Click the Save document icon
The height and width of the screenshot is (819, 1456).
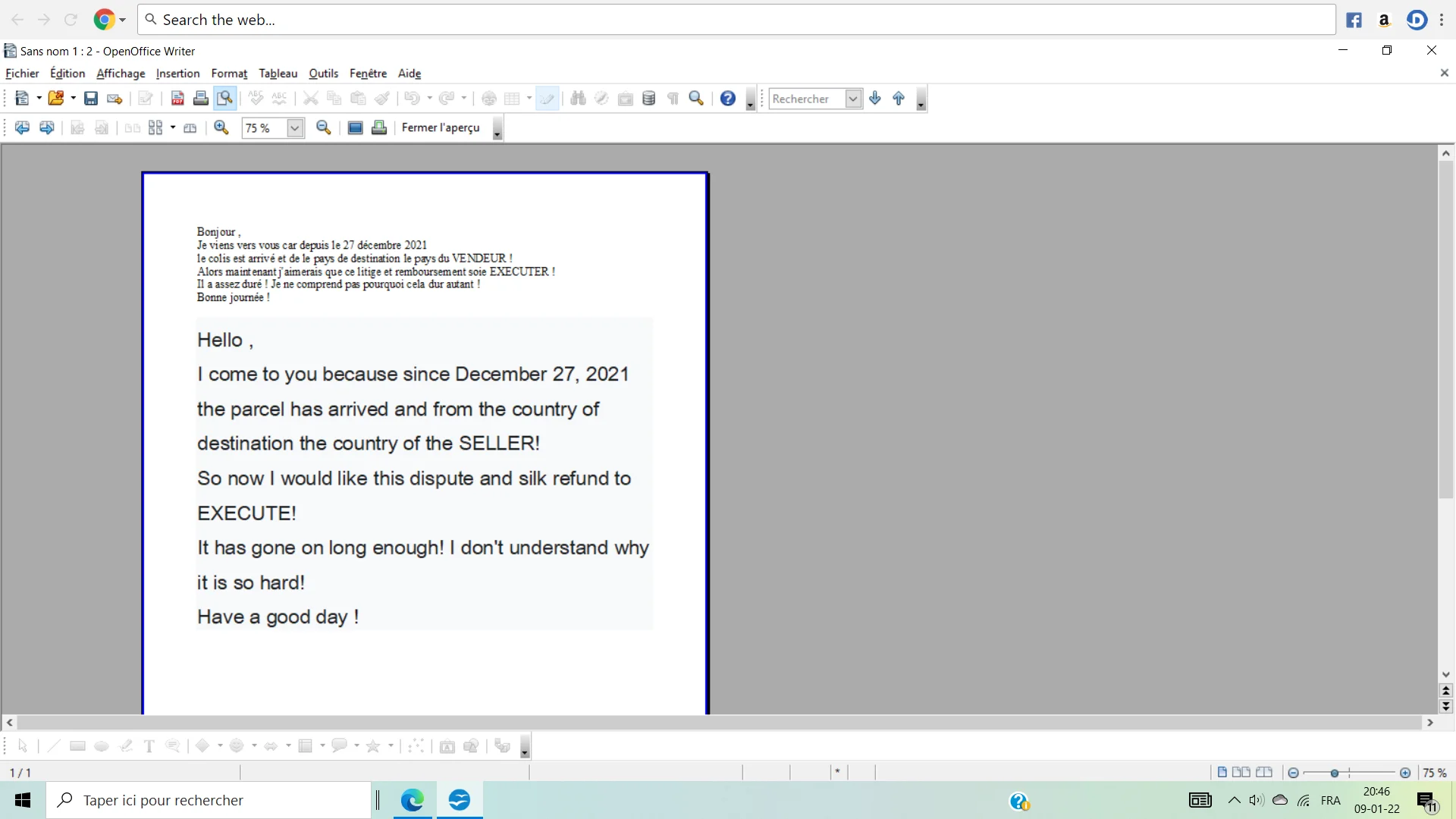point(91,99)
